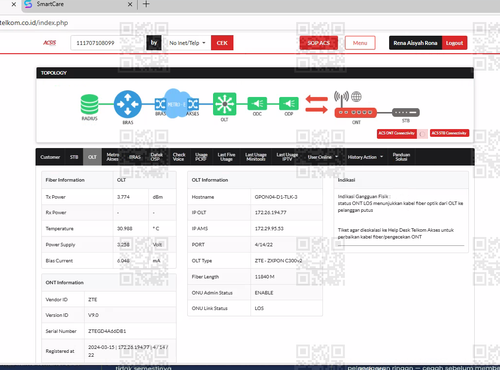Click the red CEK button
The image size is (500, 370).
click(222, 43)
